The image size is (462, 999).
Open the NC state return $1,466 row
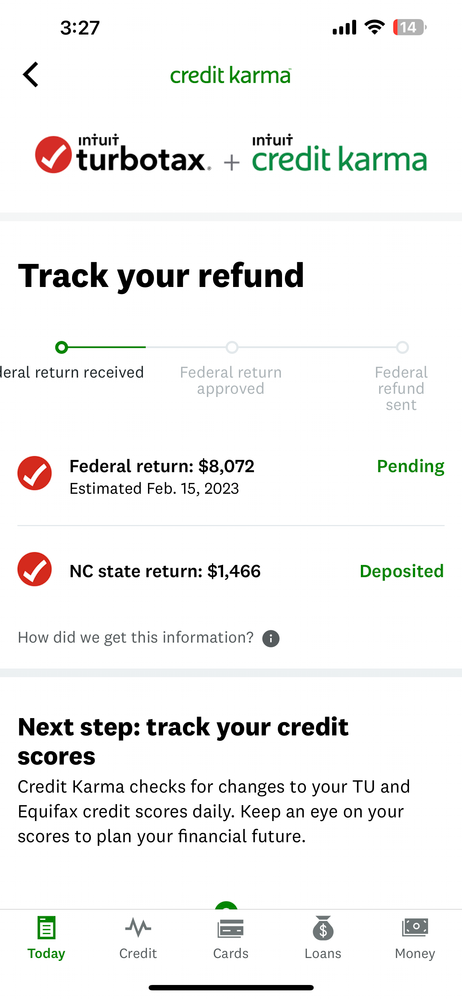point(231,571)
